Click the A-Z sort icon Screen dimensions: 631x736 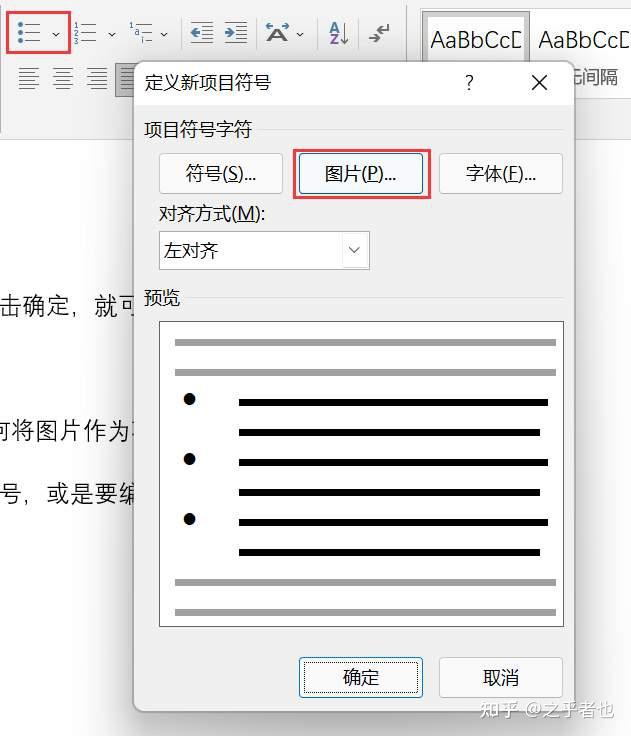click(339, 33)
